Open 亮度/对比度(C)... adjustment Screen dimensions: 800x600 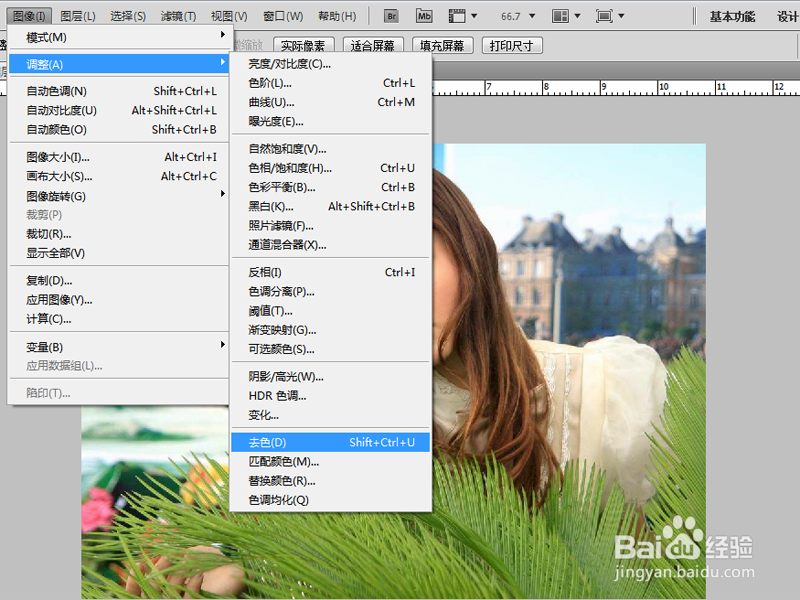point(331,64)
